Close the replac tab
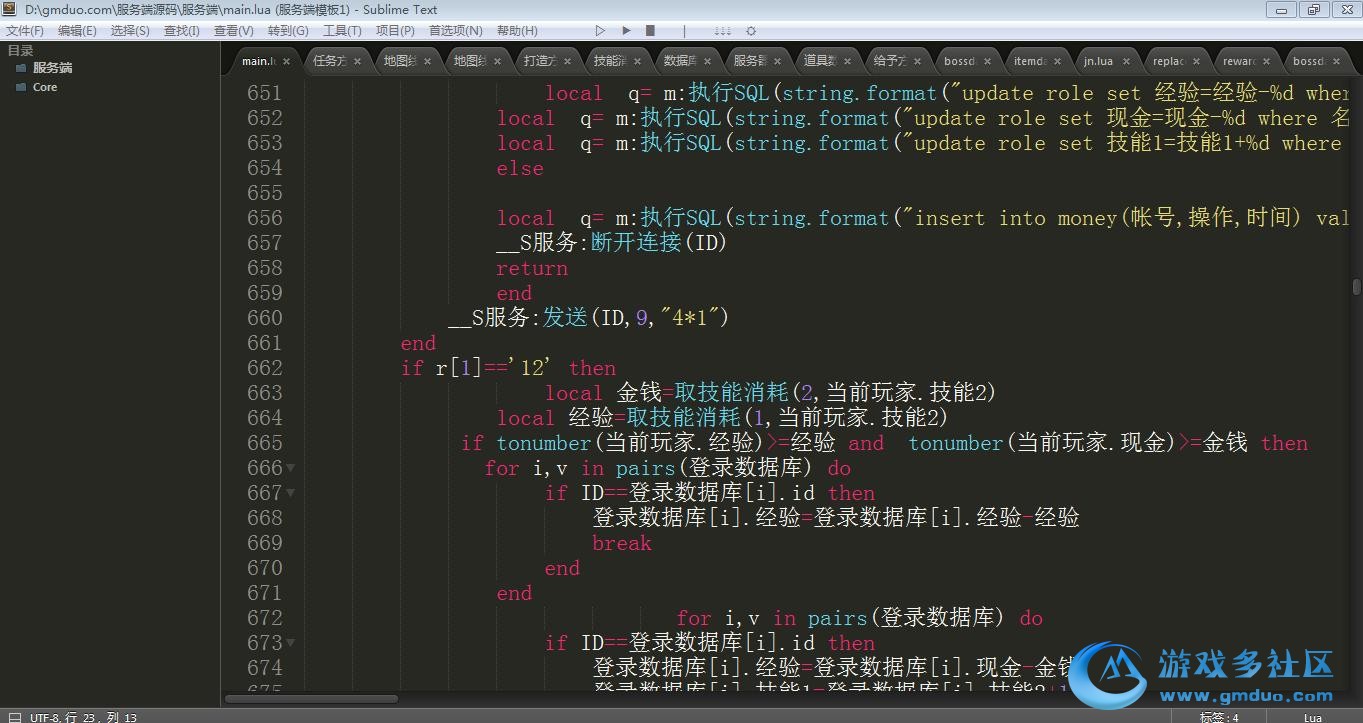This screenshot has height=723, width=1363. (1197, 61)
